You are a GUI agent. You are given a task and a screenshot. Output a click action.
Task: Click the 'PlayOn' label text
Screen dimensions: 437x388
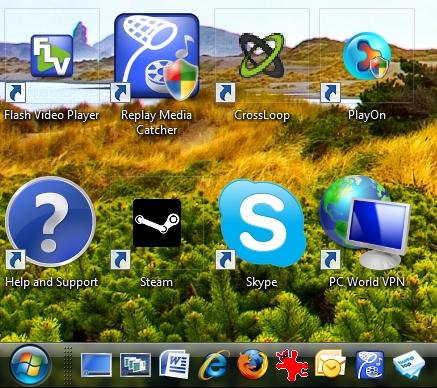pyautogui.click(x=367, y=115)
